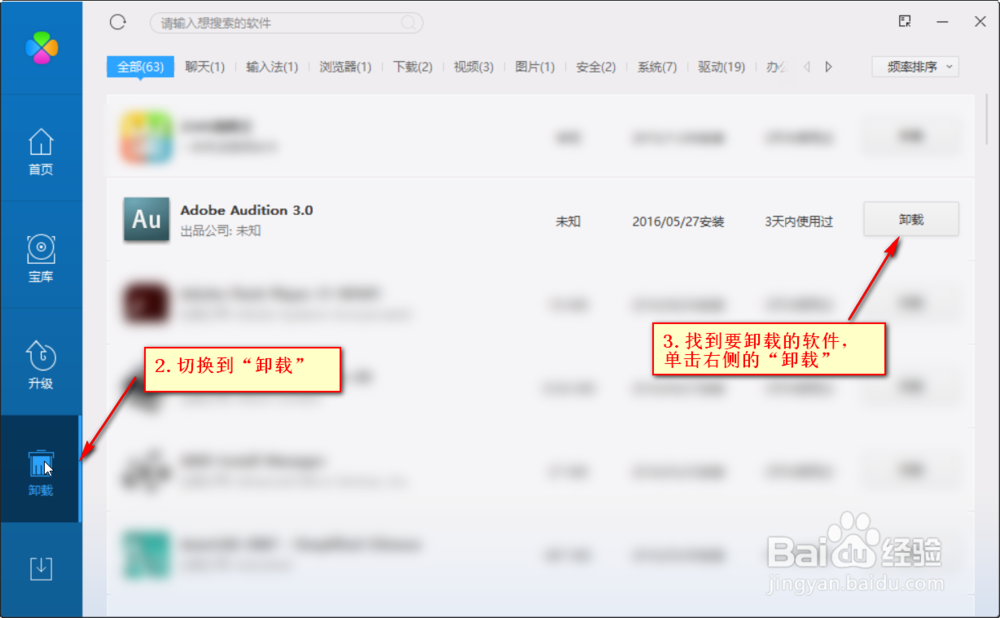Click the software search input field
Image resolution: width=1000 pixels, height=618 pixels.
pyautogui.click(x=285, y=22)
